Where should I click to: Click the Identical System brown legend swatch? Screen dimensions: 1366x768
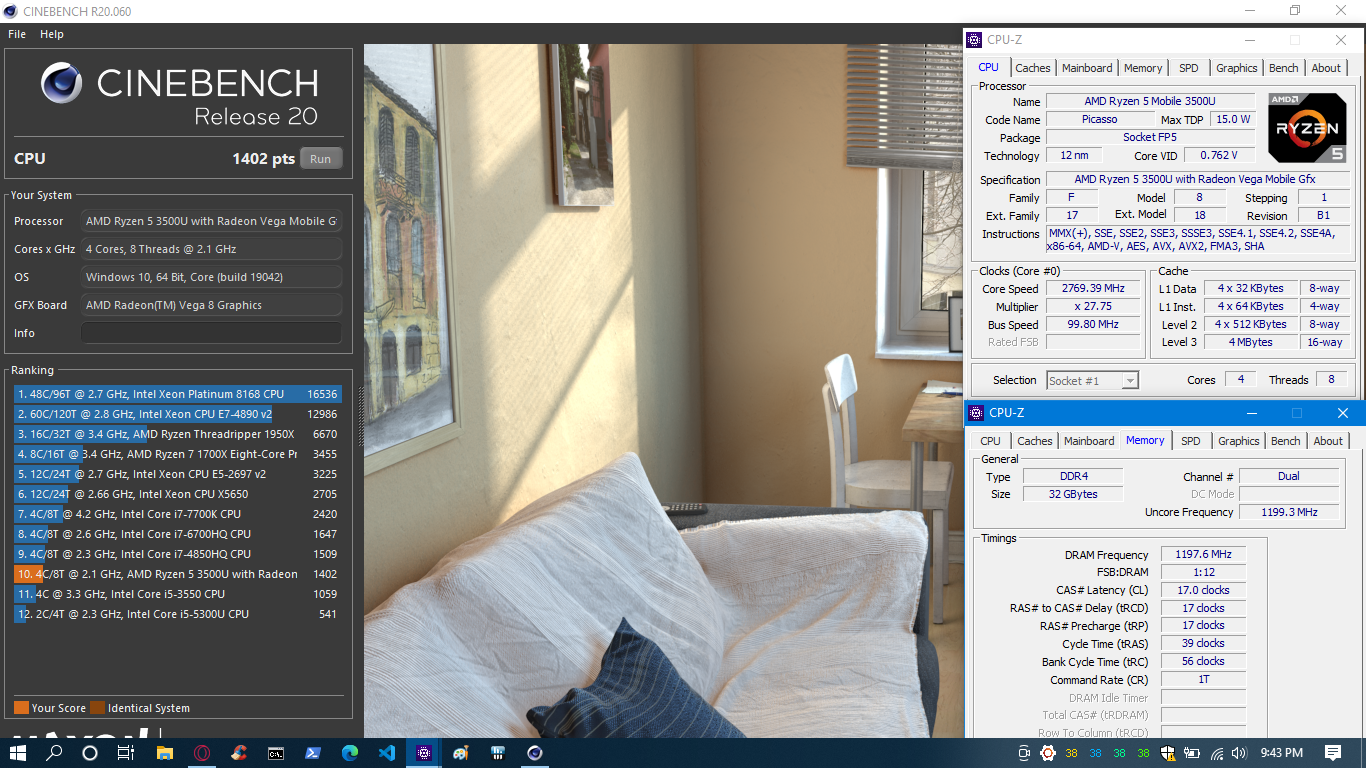(x=97, y=708)
